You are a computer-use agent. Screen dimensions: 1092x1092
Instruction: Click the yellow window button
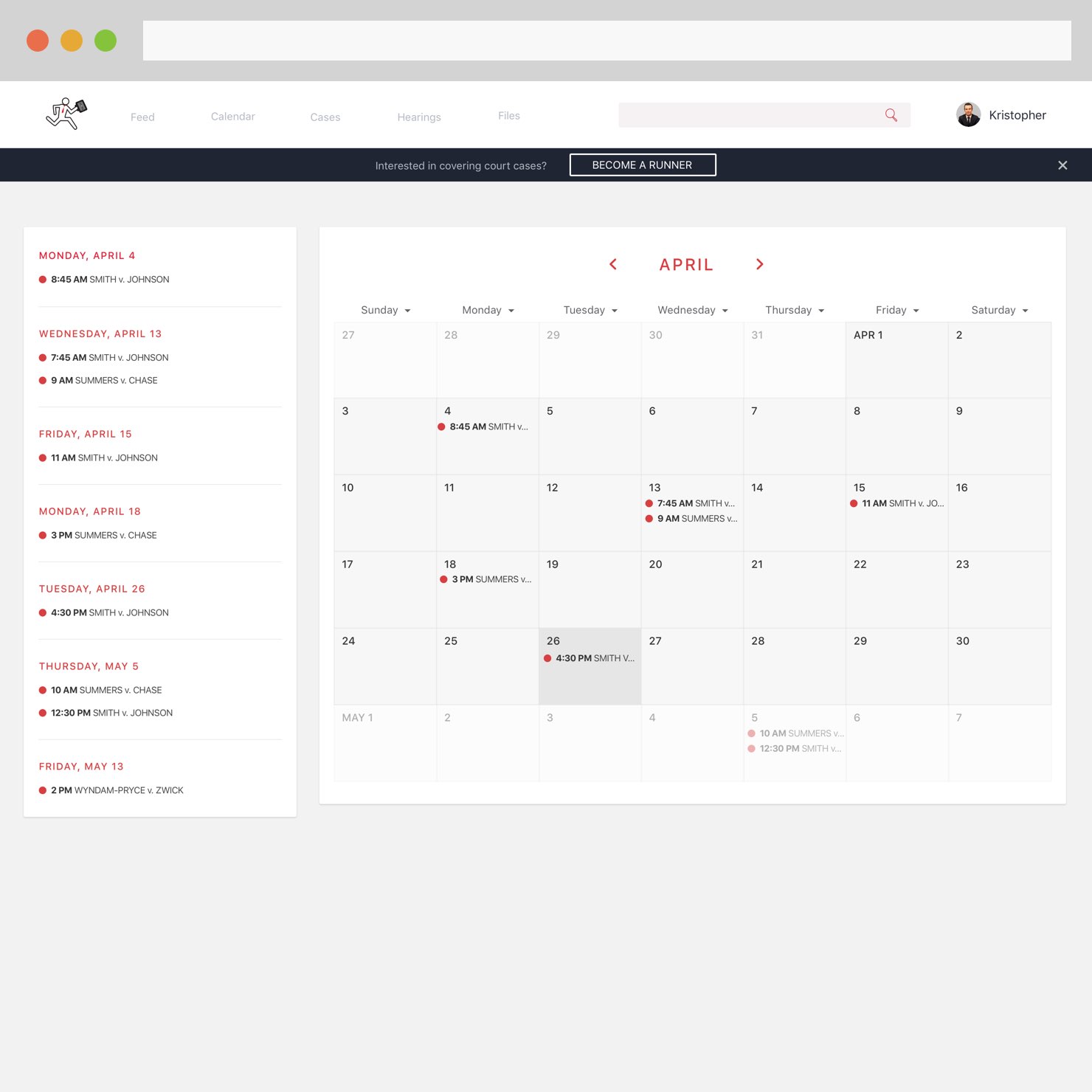point(72,41)
